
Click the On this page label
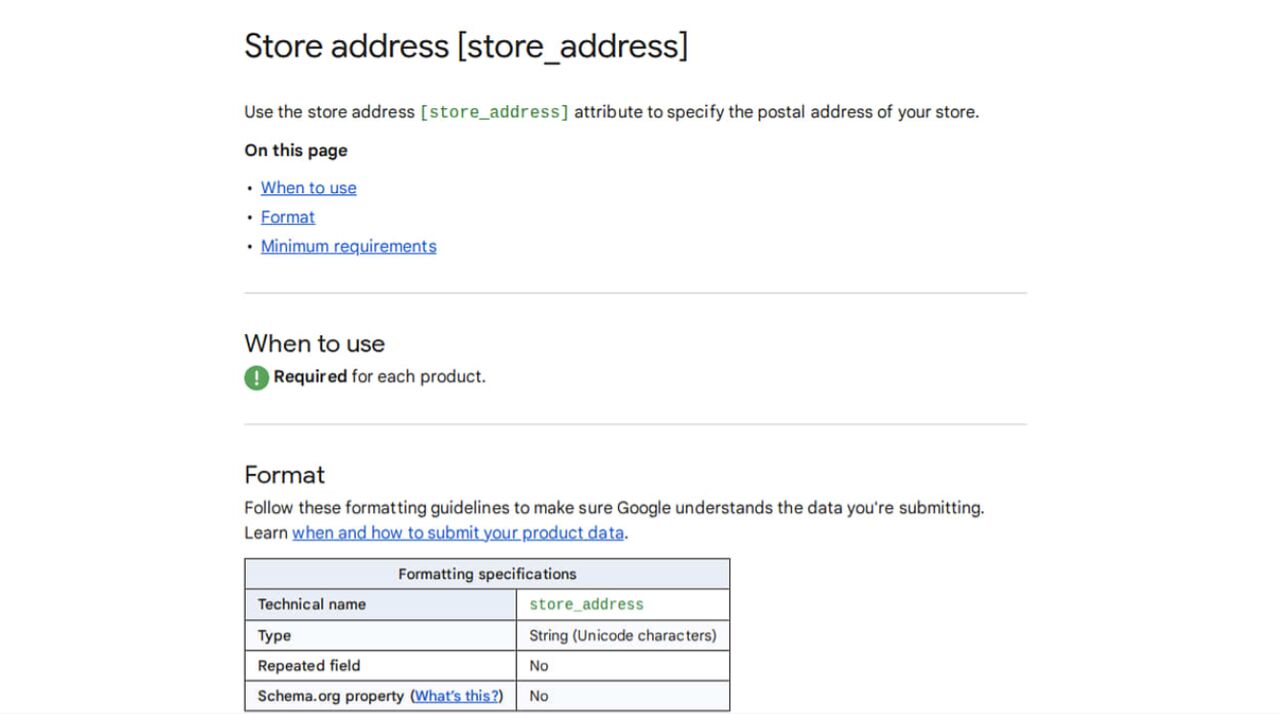coord(296,151)
